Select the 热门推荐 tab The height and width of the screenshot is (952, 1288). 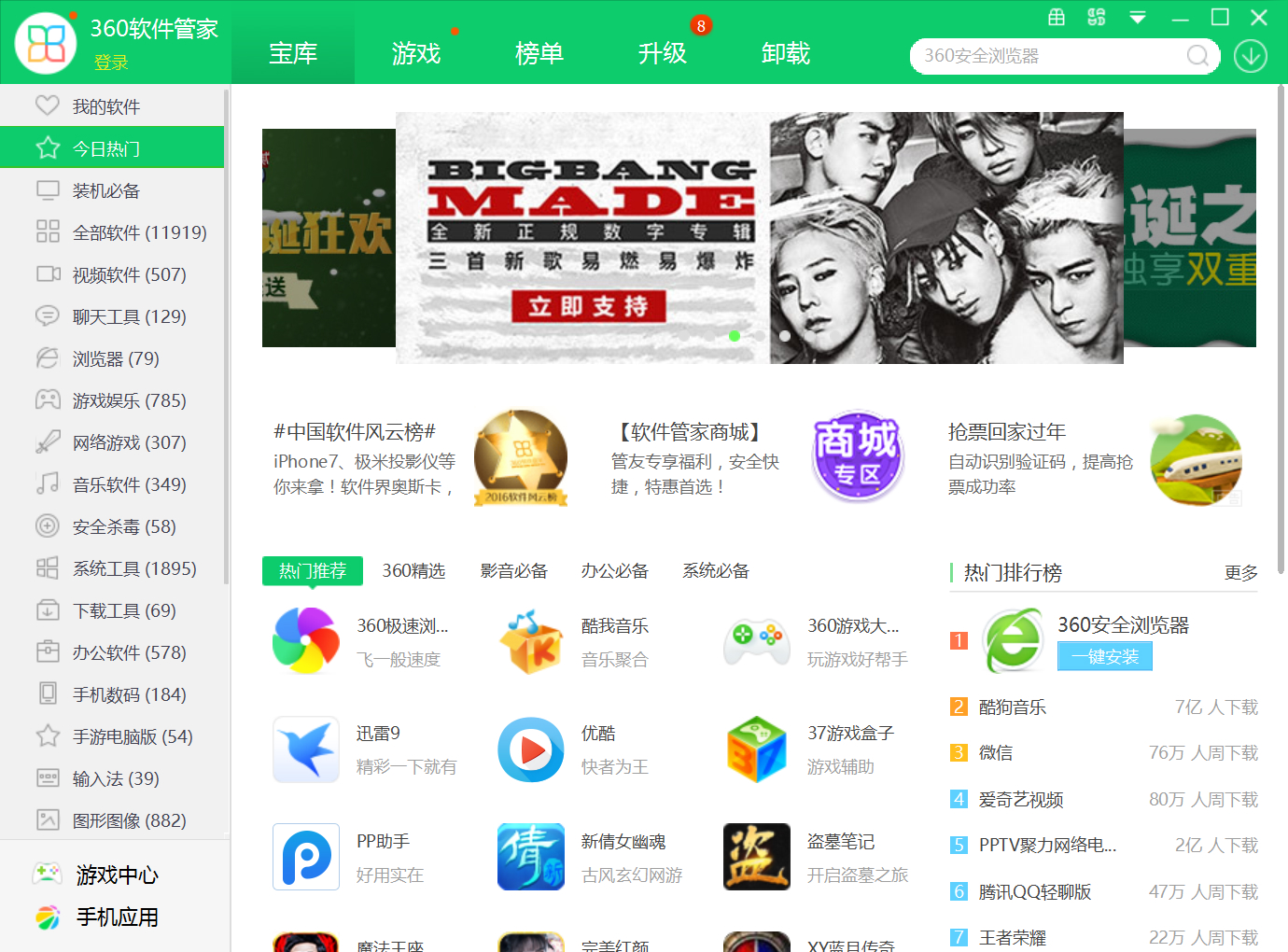[x=313, y=570]
